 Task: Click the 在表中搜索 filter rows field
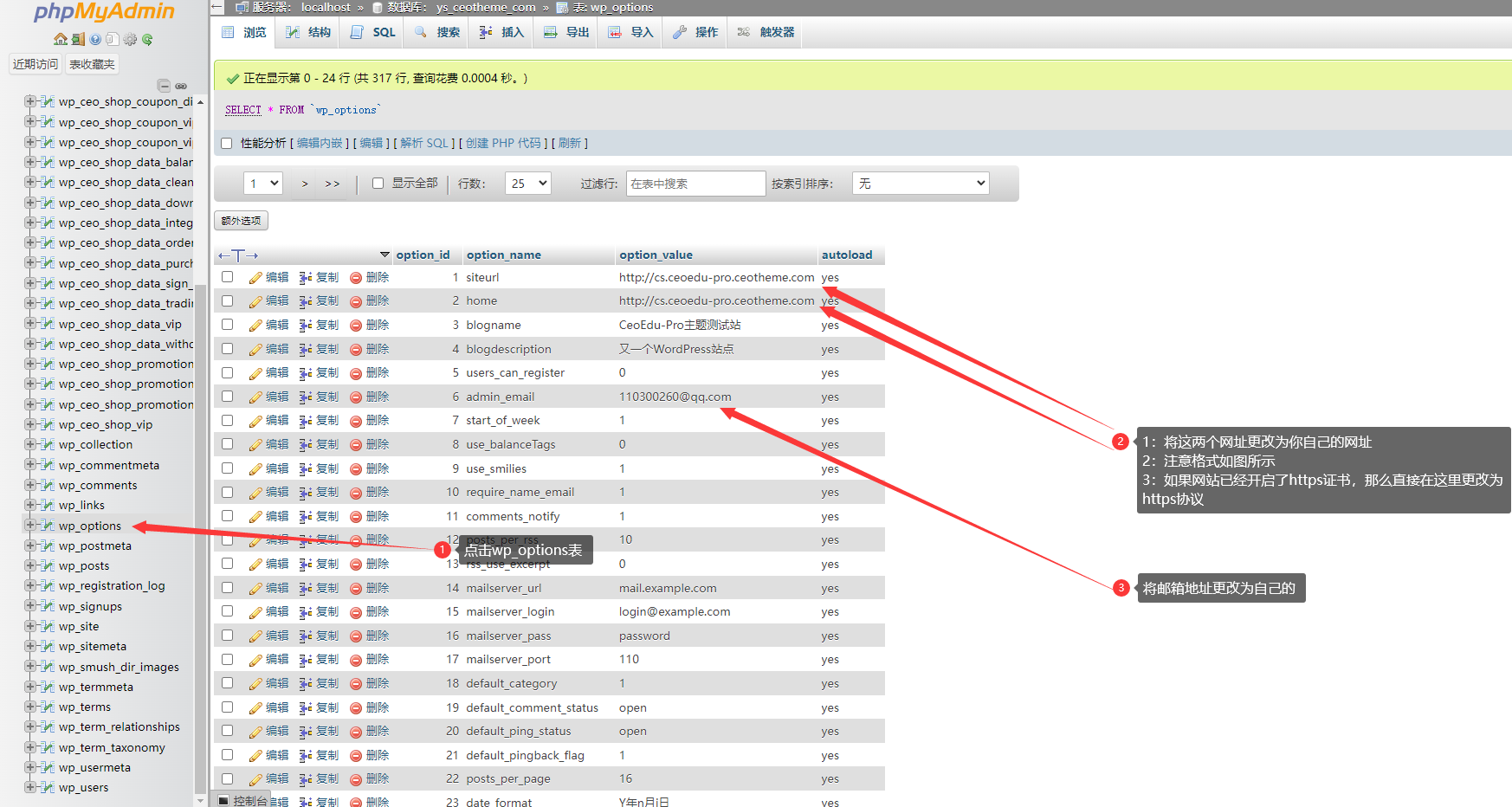(695, 184)
